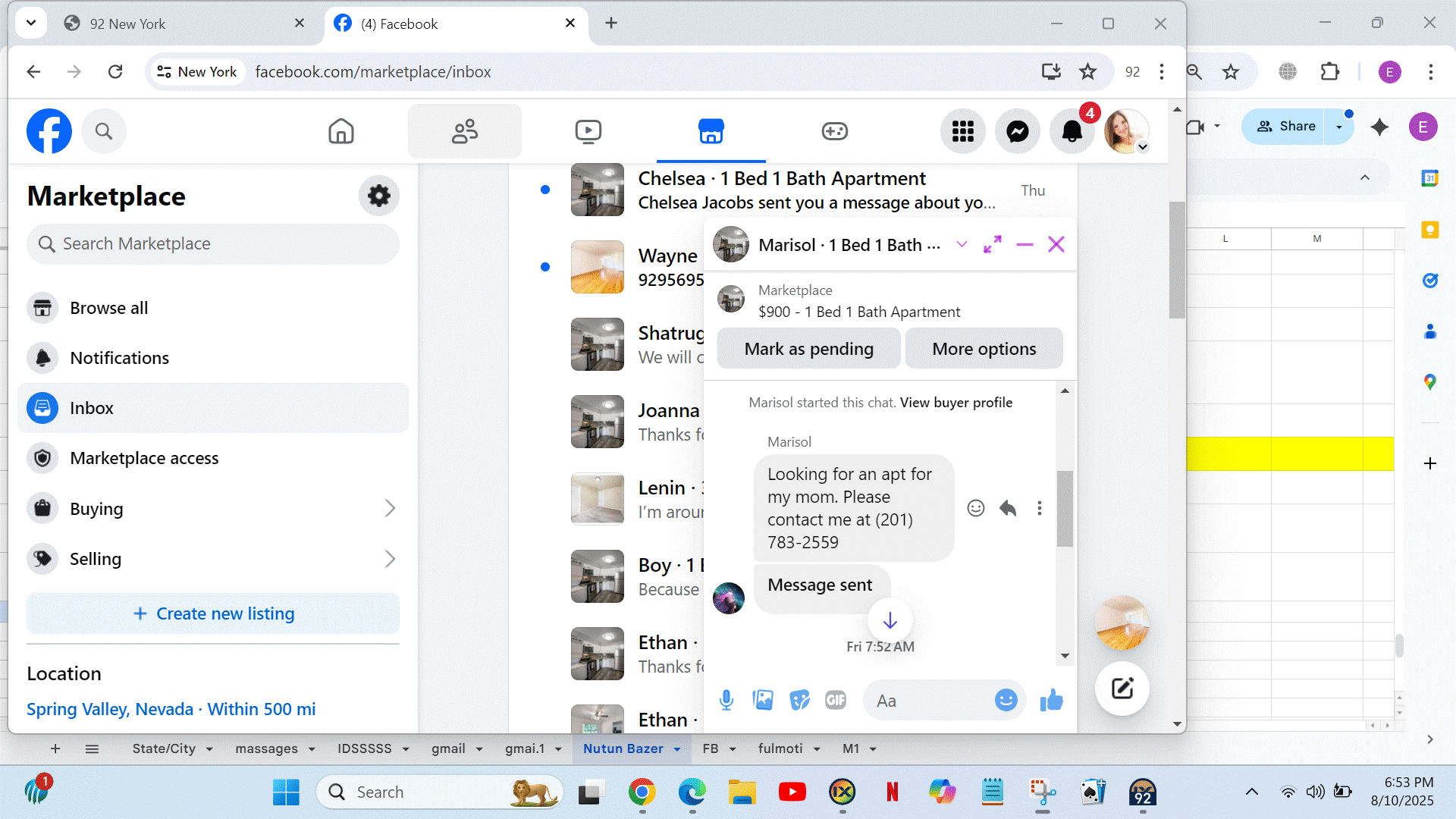Open Chelsea's 1 Bed 1 Bath conversation
This screenshot has width=1456, height=819.
(x=781, y=190)
